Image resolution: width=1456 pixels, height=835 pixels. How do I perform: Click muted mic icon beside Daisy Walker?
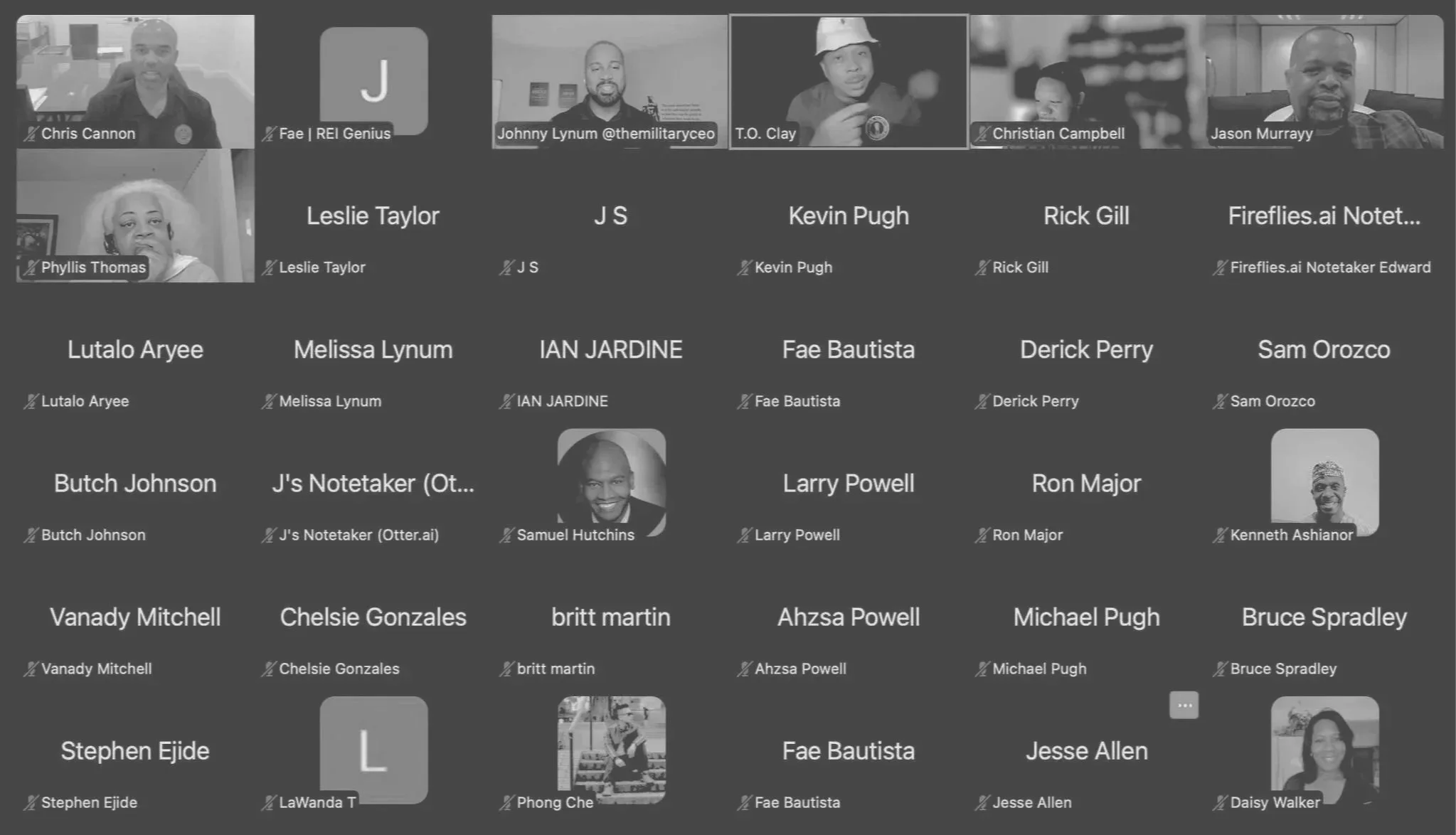(1220, 802)
